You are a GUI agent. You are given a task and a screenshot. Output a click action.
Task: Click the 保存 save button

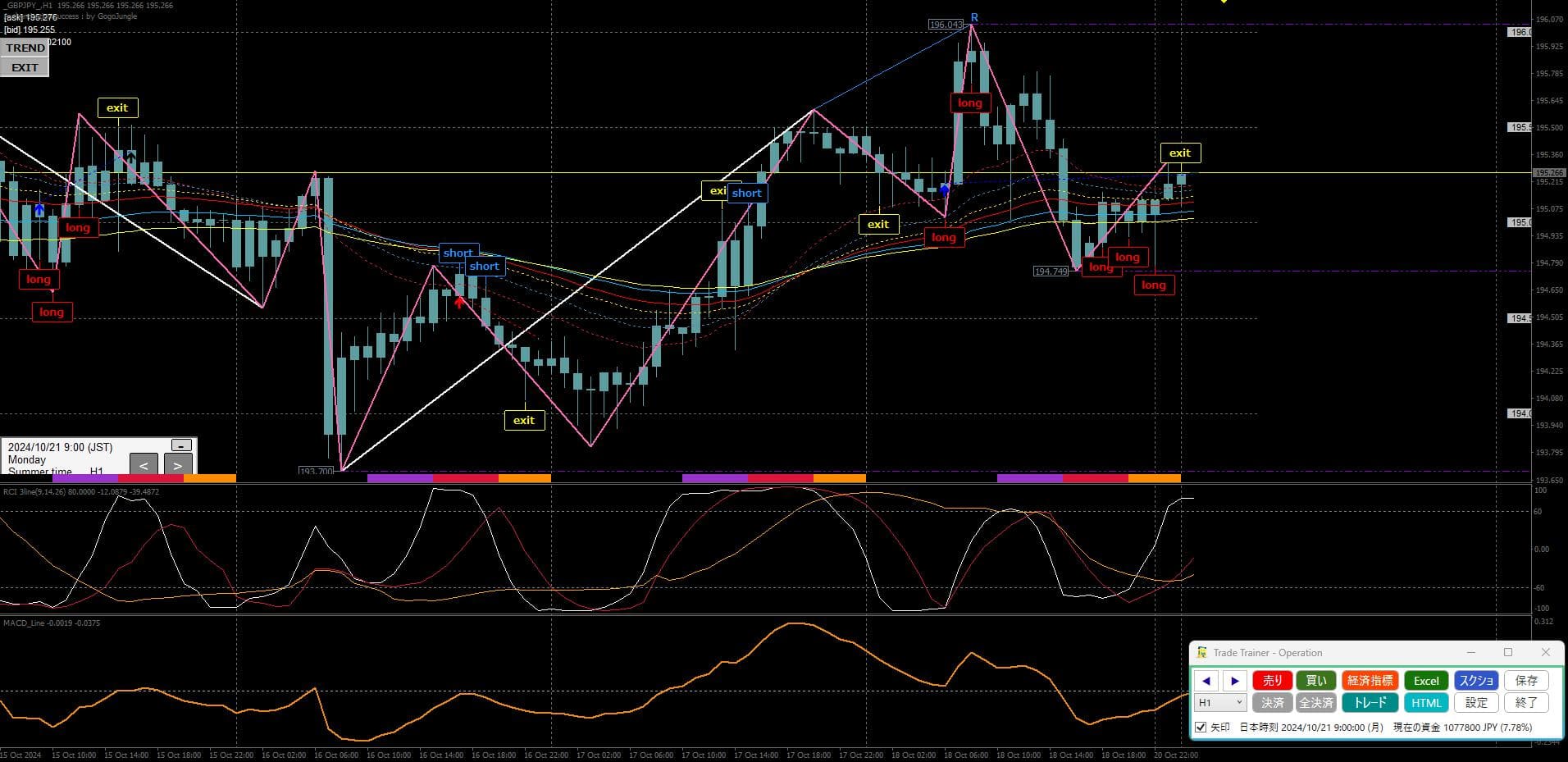(x=1526, y=681)
